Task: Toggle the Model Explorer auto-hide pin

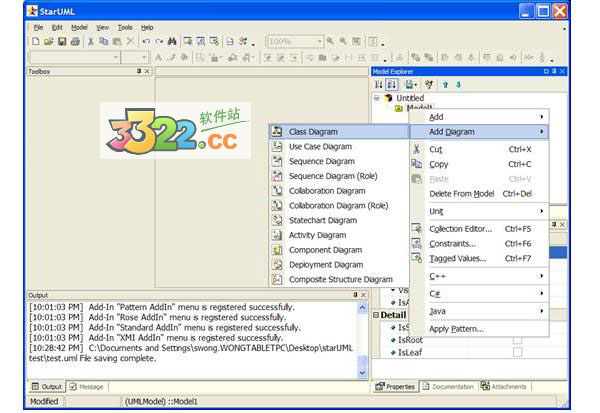Action: pos(554,71)
